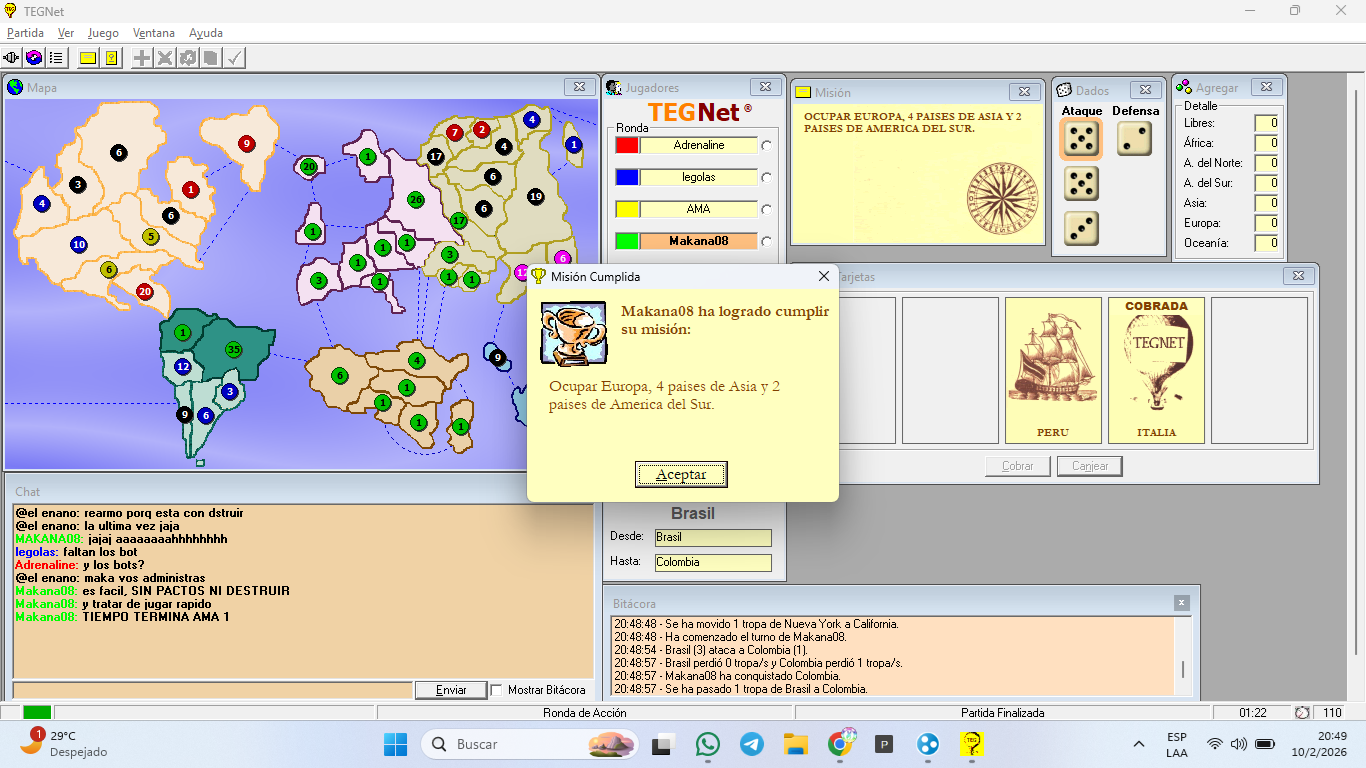Click the red color swatch beside Adrenaline
Viewport: 1366px width, 768px height.
627,146
